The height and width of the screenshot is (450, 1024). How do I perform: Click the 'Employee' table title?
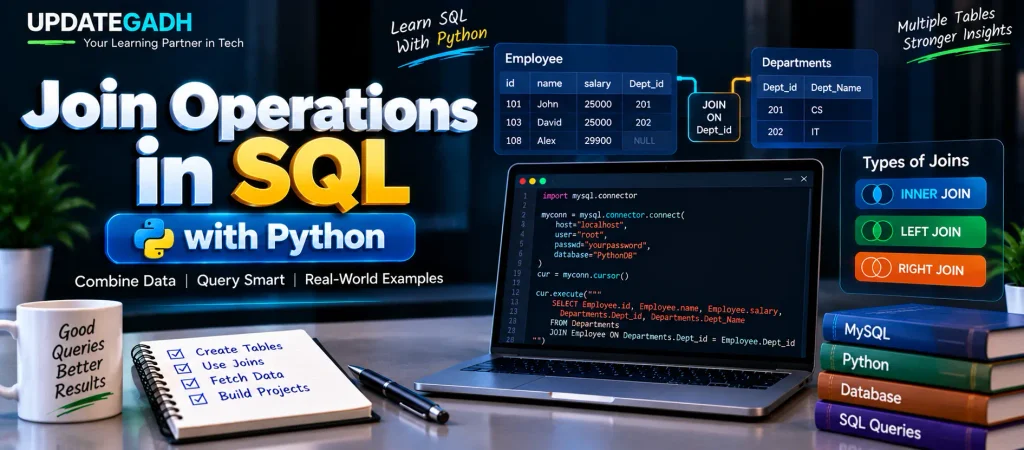pyautogui.click(x=534, y=59)
